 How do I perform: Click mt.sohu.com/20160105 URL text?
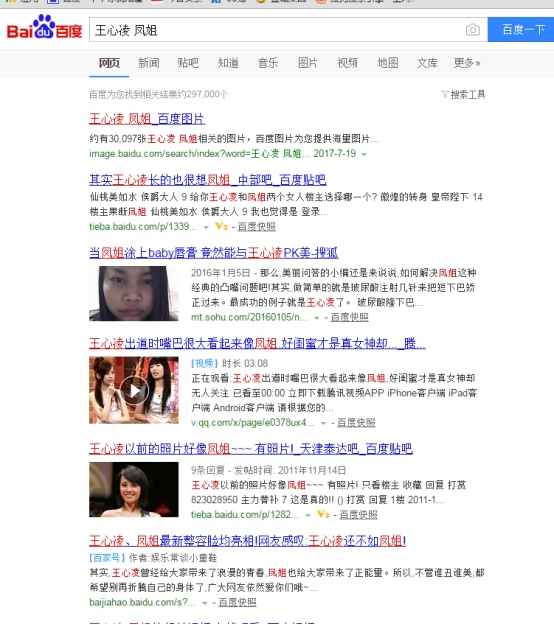coord(249,317)
